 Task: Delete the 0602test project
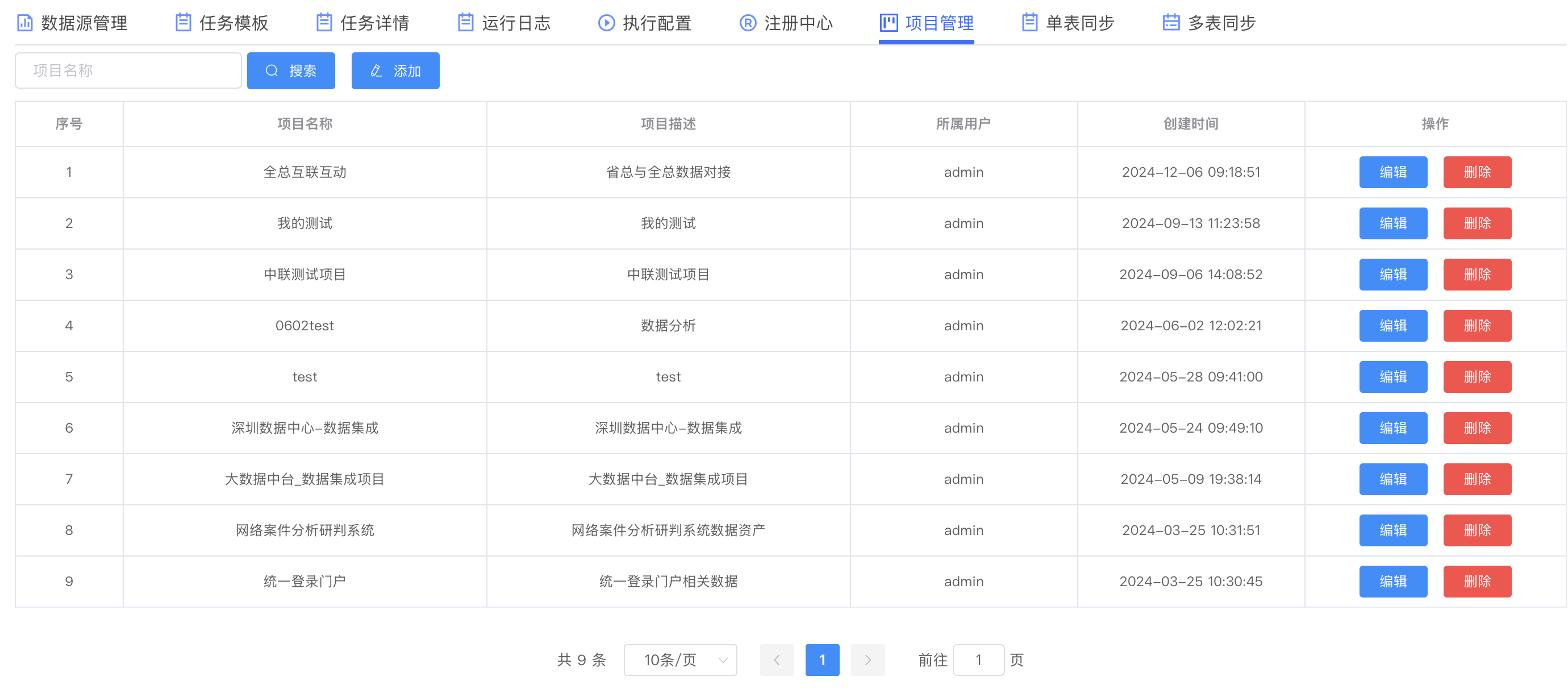click(1477, 326)
